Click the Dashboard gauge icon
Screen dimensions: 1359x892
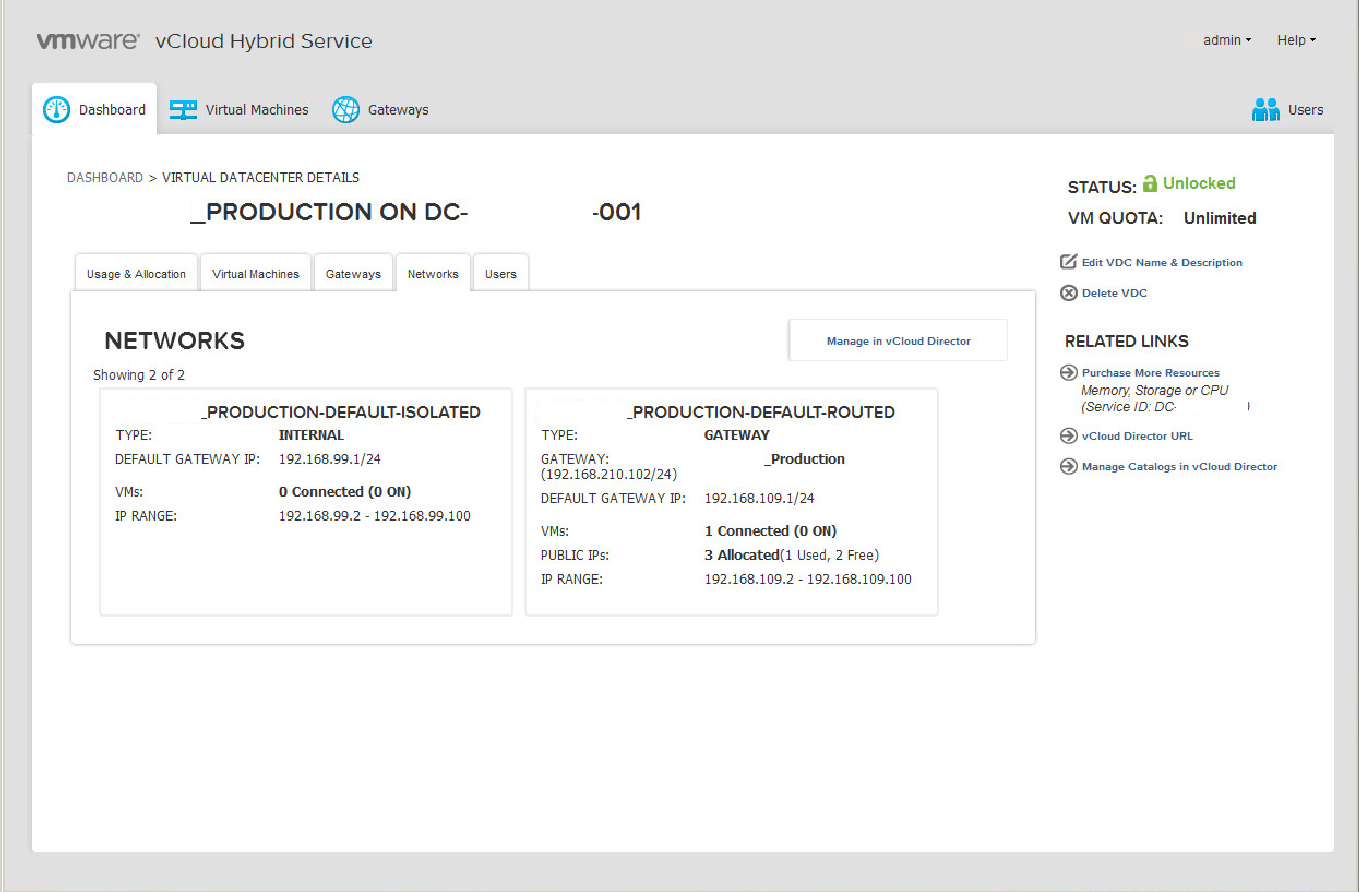tap(57, 110)
